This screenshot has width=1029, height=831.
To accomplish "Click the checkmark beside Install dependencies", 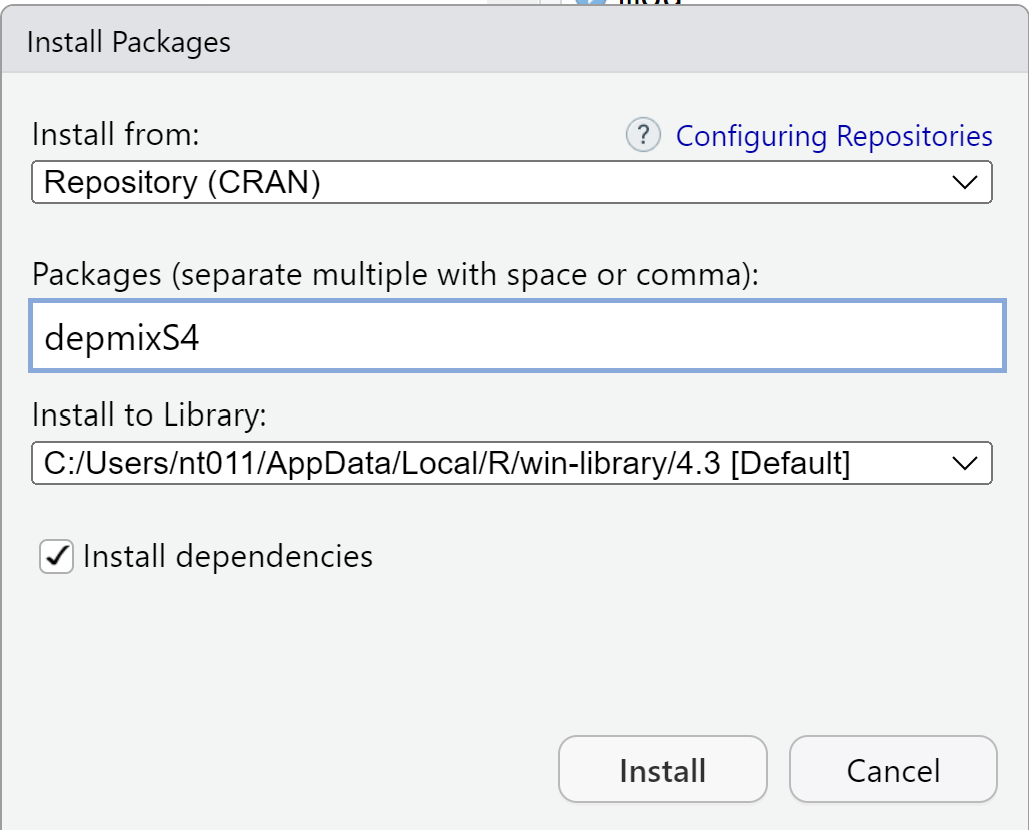I will click(57, 555).
